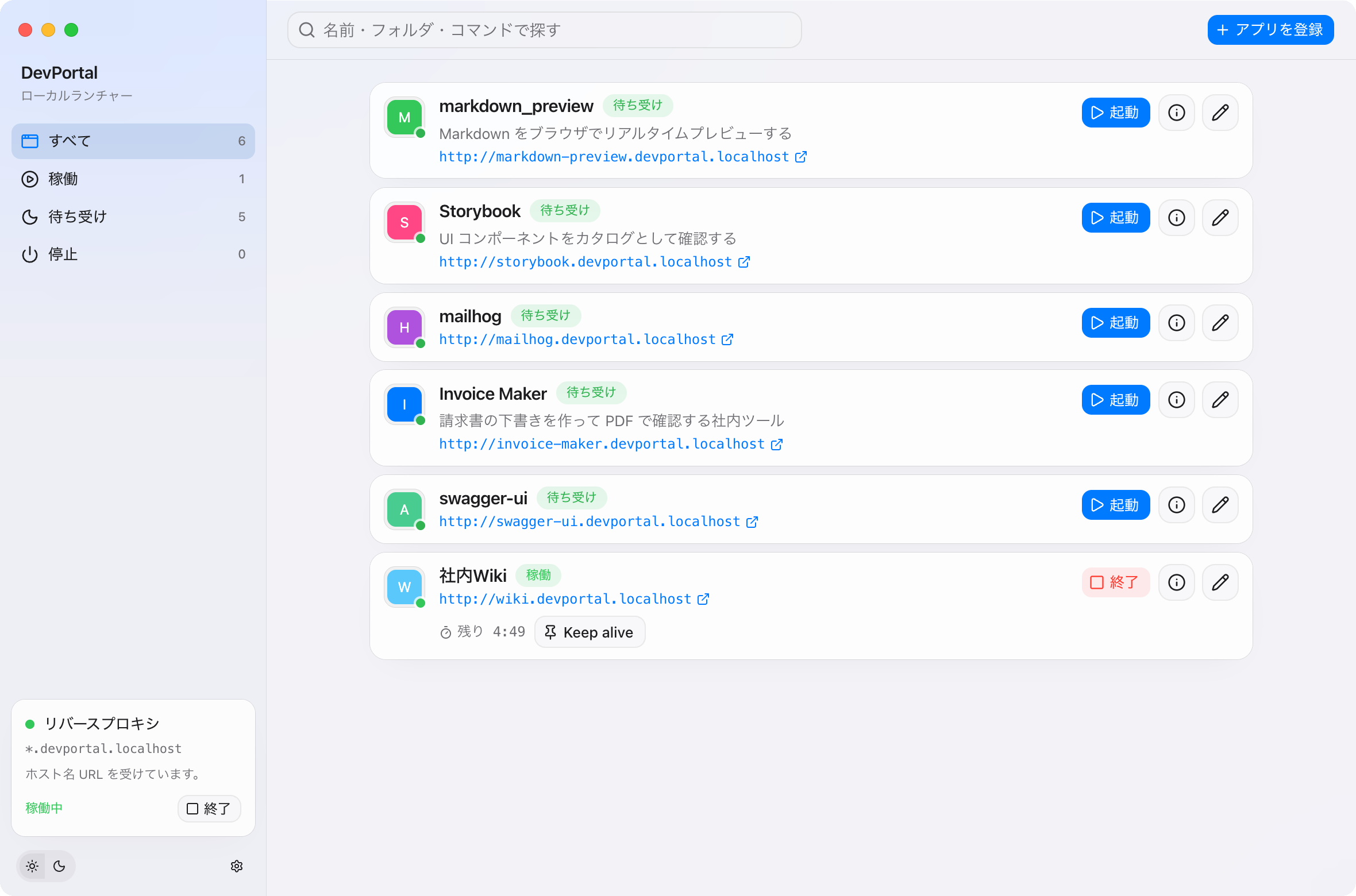
Task: Click 待ち受け badge next to markdown_preview
Action: (638, 105)
